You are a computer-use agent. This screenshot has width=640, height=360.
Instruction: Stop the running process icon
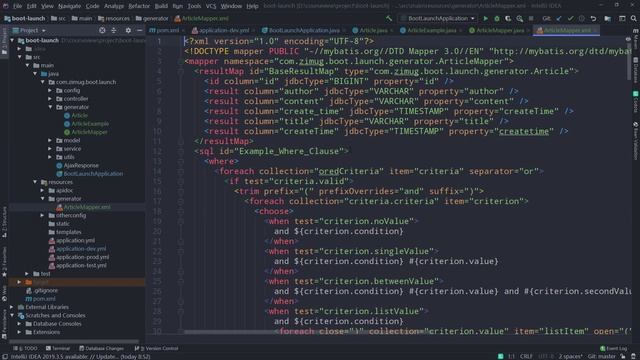point(531,18)
